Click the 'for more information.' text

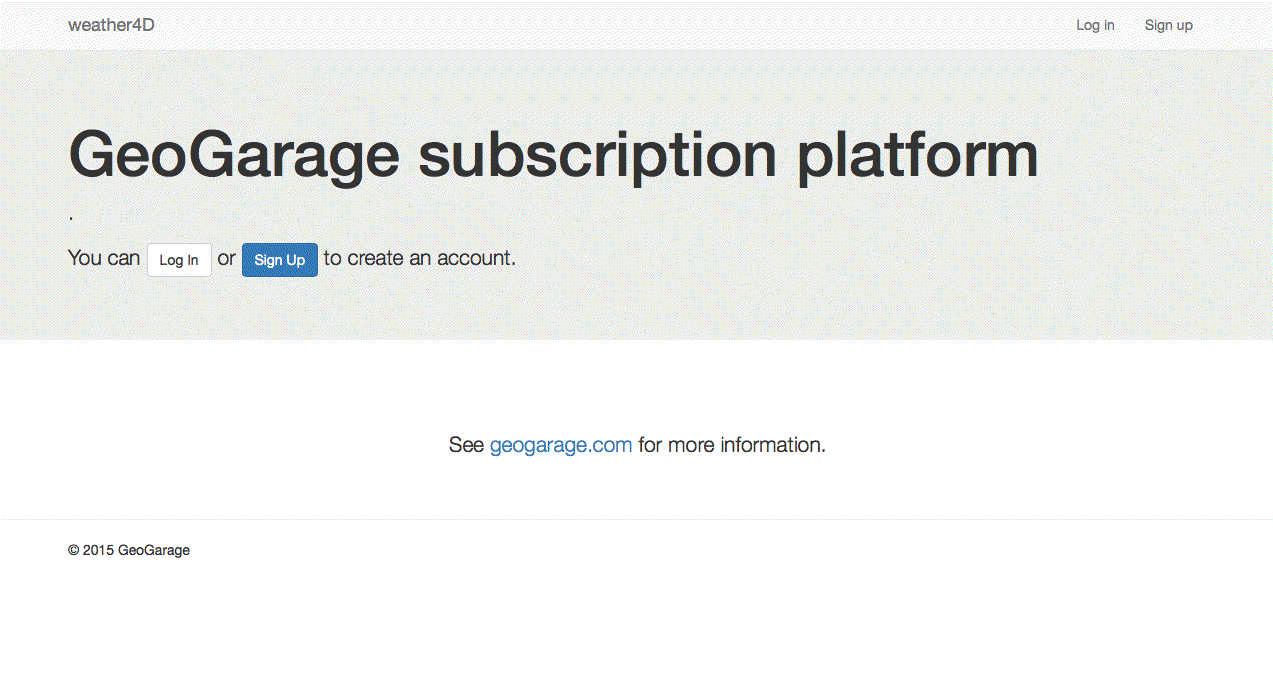[x=732, y=445]
